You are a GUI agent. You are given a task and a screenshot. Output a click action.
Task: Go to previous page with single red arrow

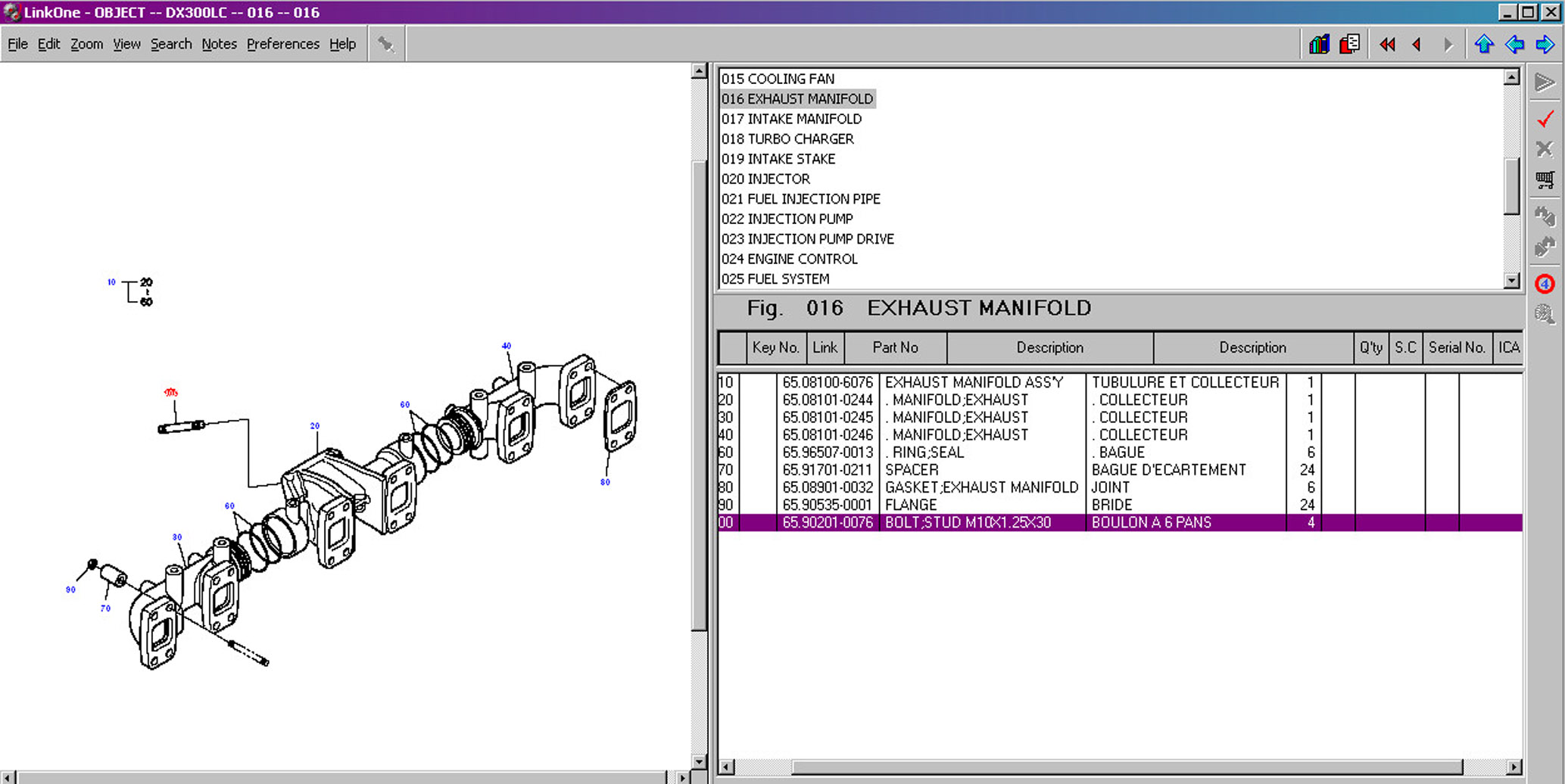point(1417,45)
